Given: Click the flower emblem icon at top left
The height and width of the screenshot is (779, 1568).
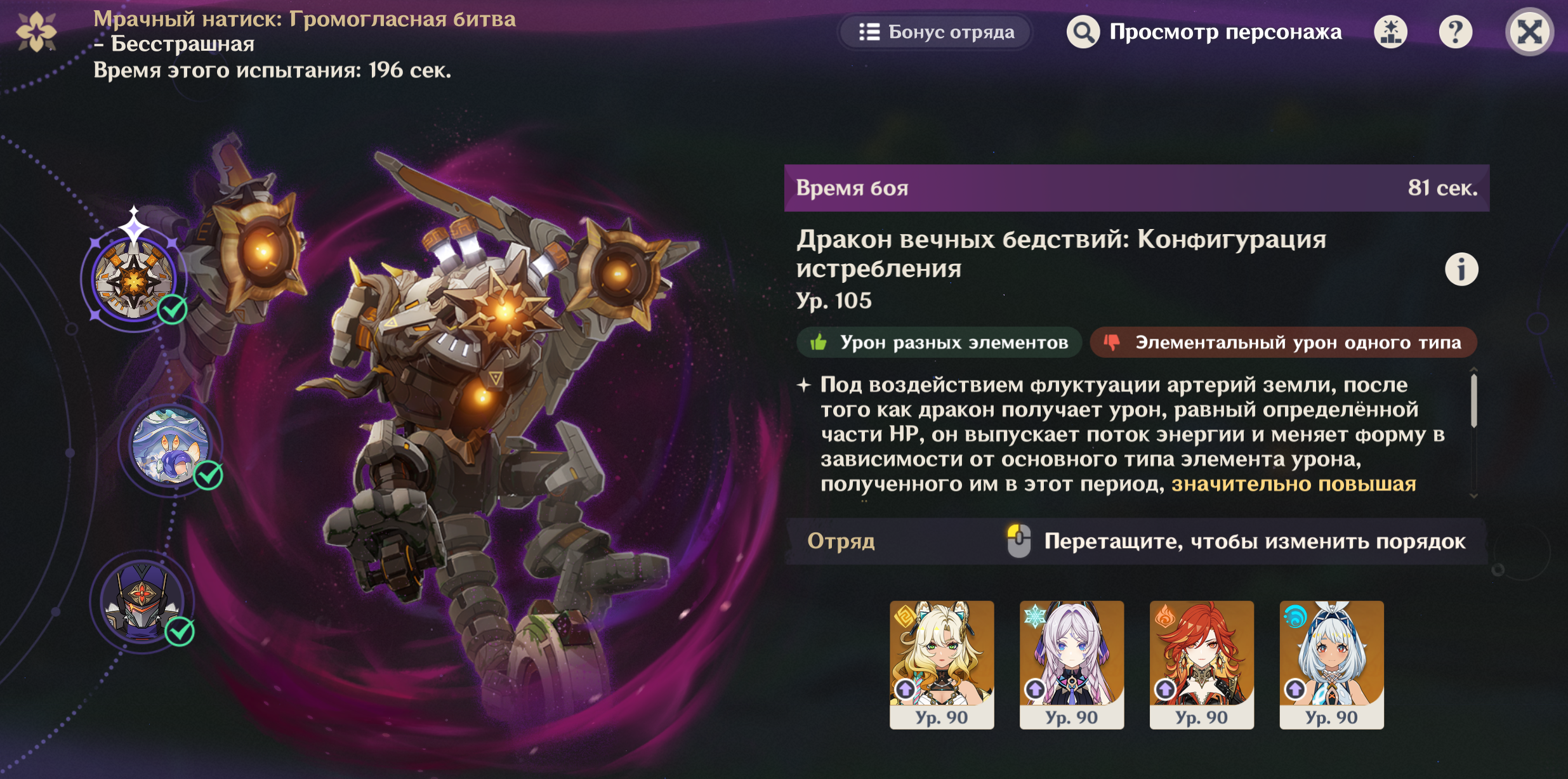Looking at the screenshot, I should point(37,31).
